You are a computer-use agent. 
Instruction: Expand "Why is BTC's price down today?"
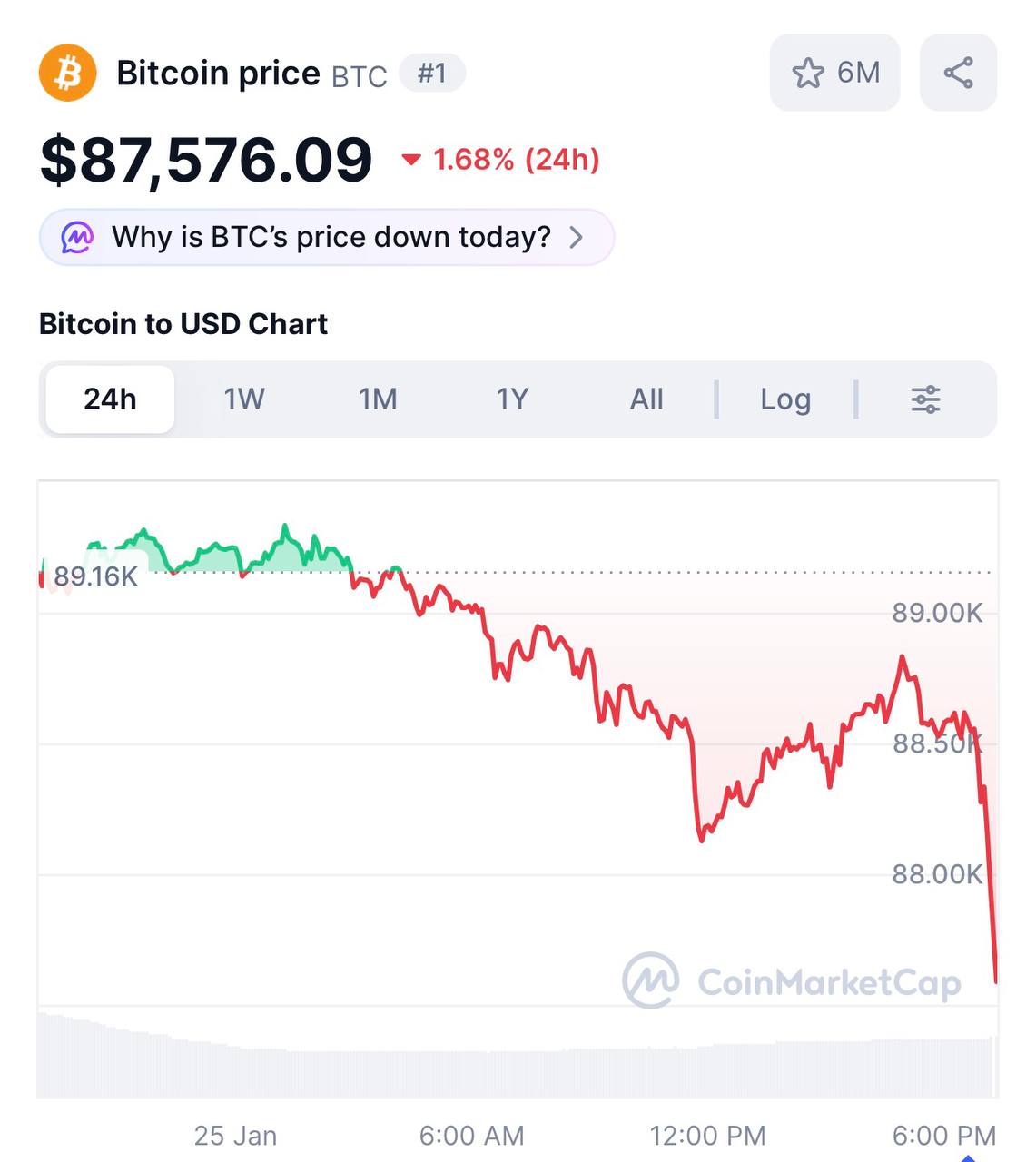pyautogui.click(x=331, y=238)
